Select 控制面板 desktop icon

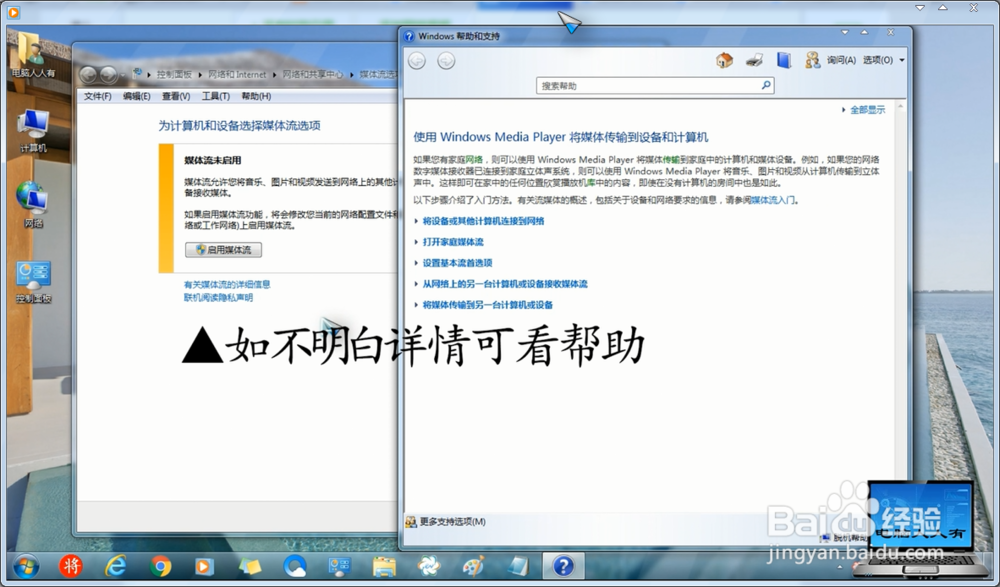(x=33, y=281)
